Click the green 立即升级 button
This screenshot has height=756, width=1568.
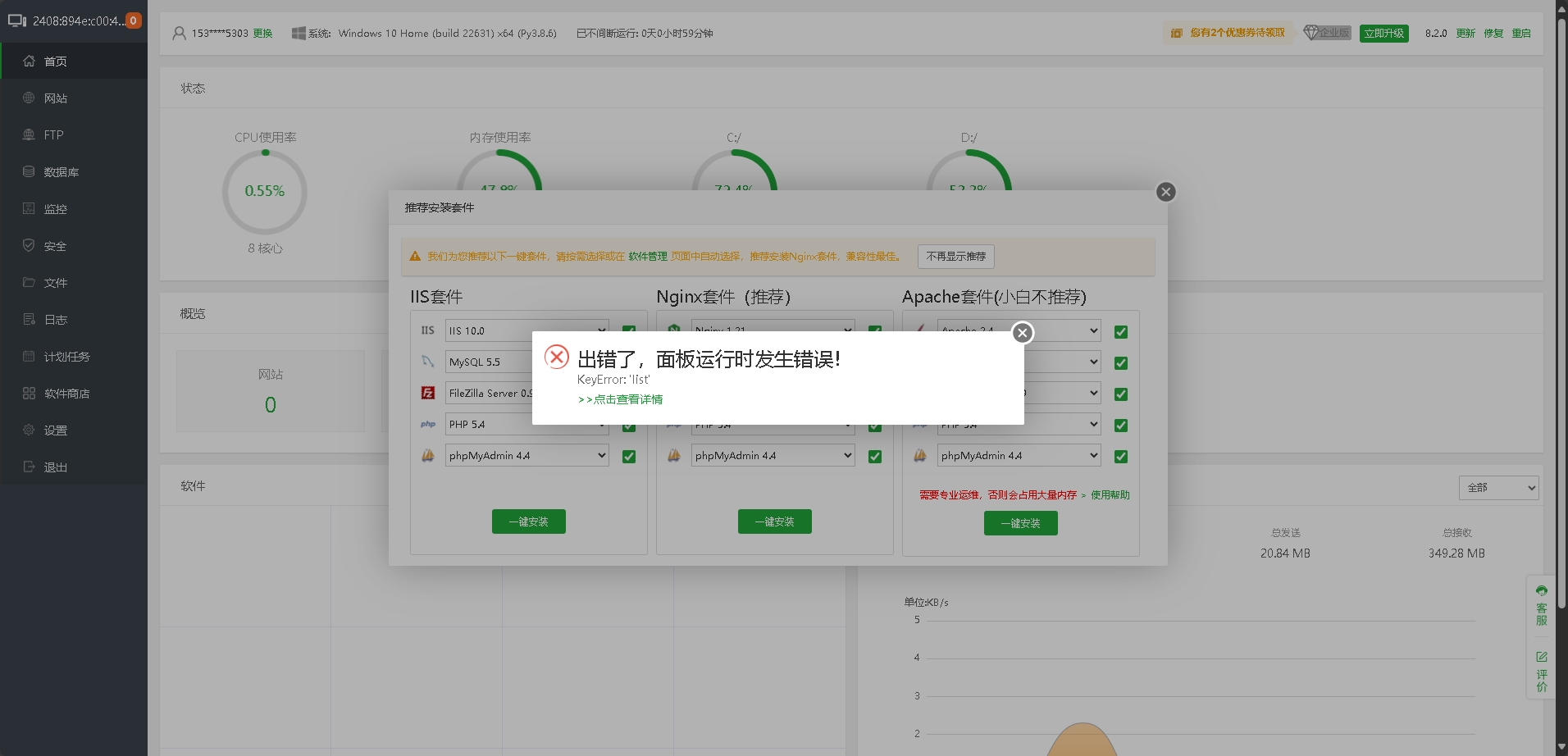click(1384, 33)
